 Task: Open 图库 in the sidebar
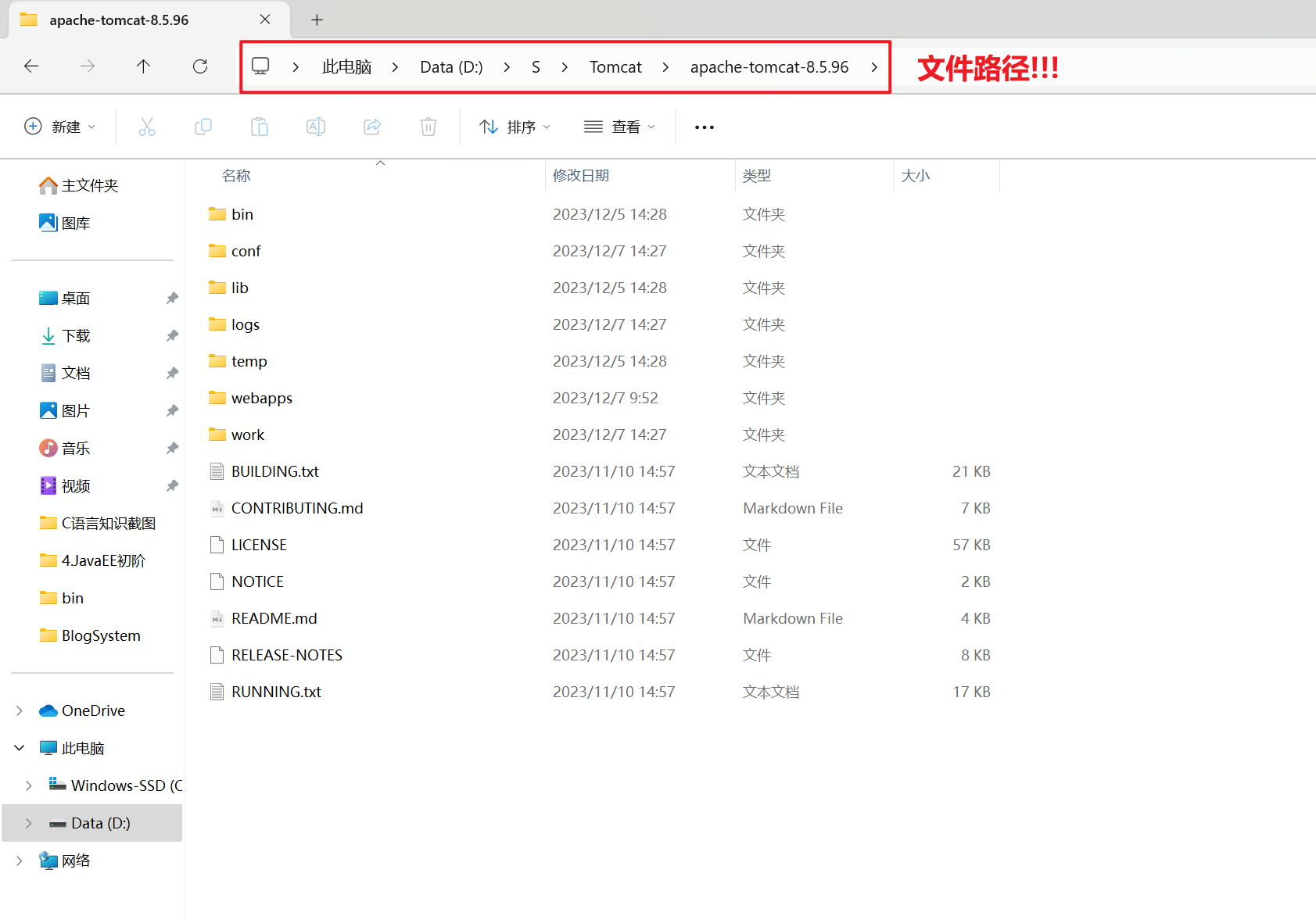[65, 223]
